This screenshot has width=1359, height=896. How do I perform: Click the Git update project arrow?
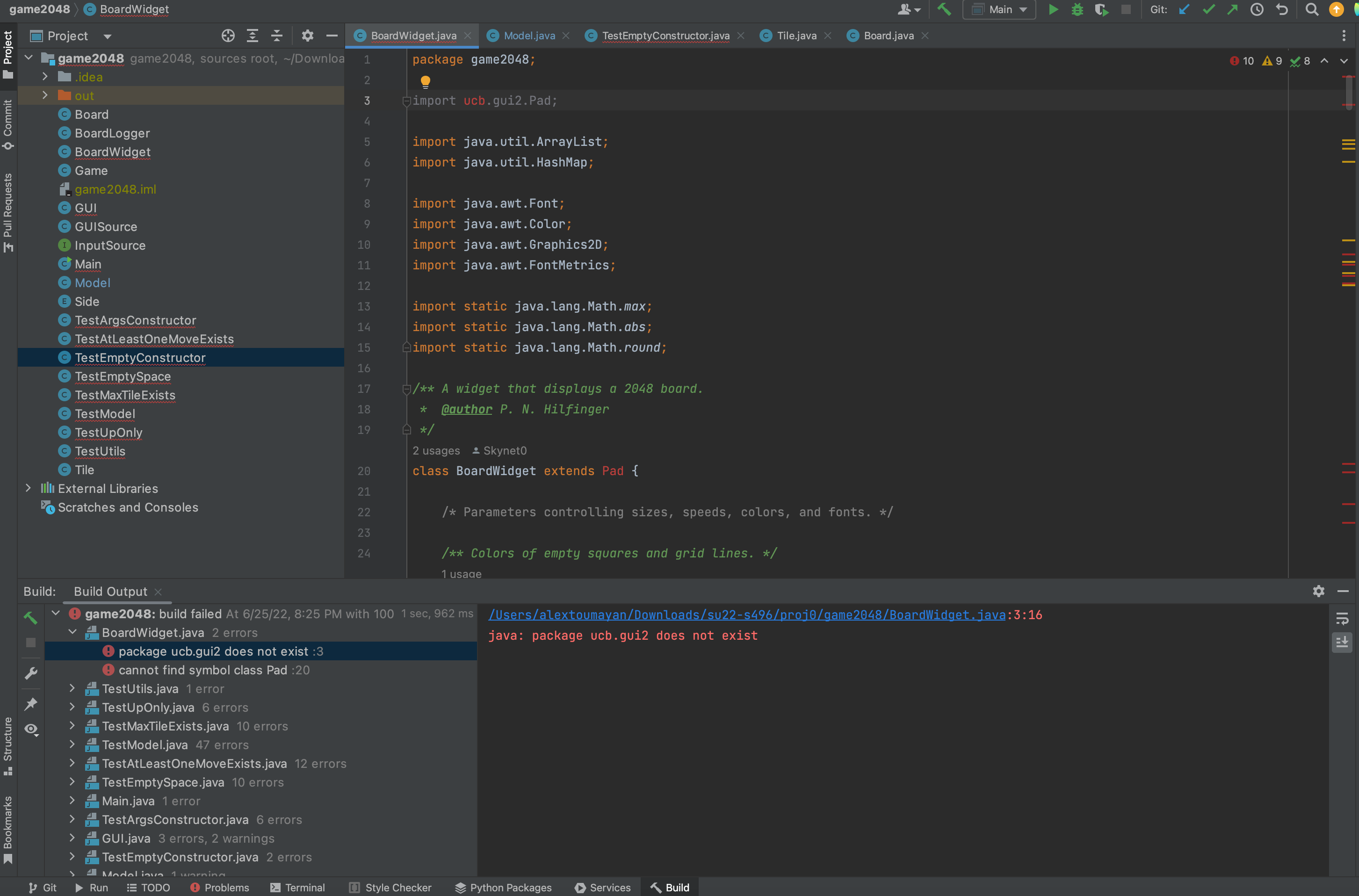pyautogui.click(x=1184, y=10)
